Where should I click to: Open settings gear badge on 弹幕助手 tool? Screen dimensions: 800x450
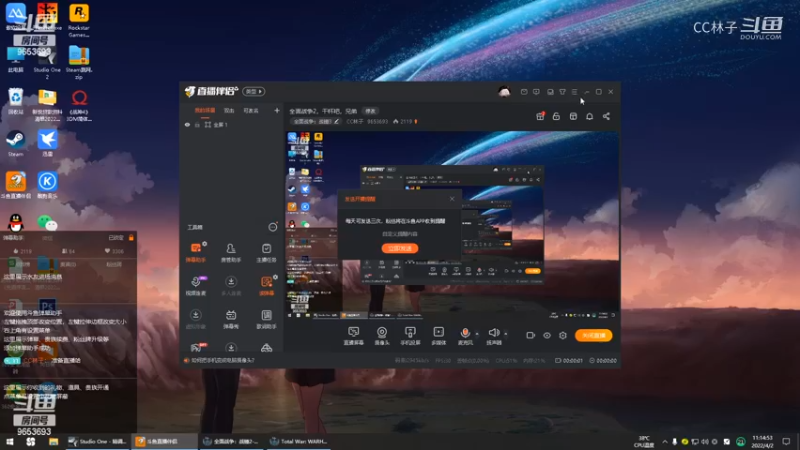coord(205,244)
